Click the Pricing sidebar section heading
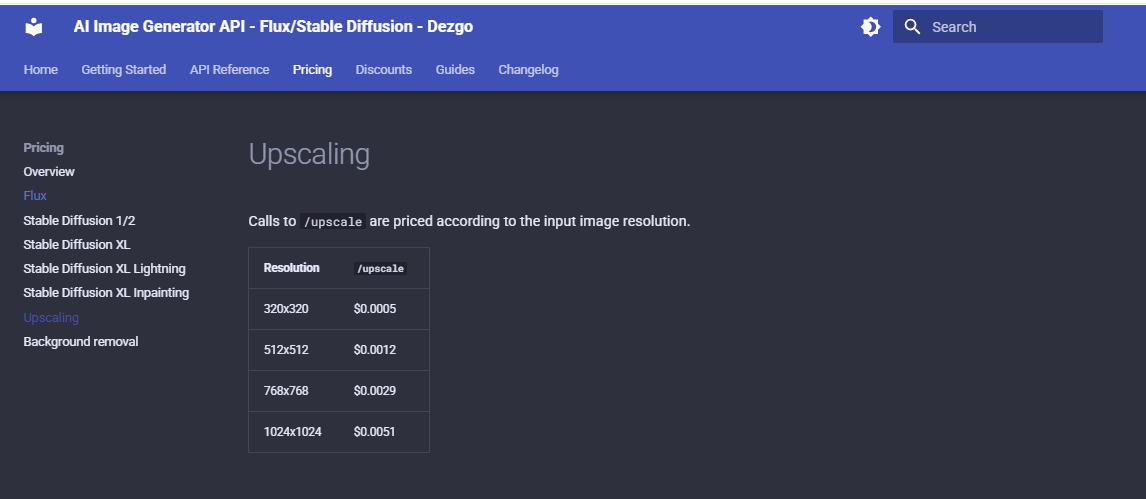Screen dimensions: 1146x499 coord(43,148)
